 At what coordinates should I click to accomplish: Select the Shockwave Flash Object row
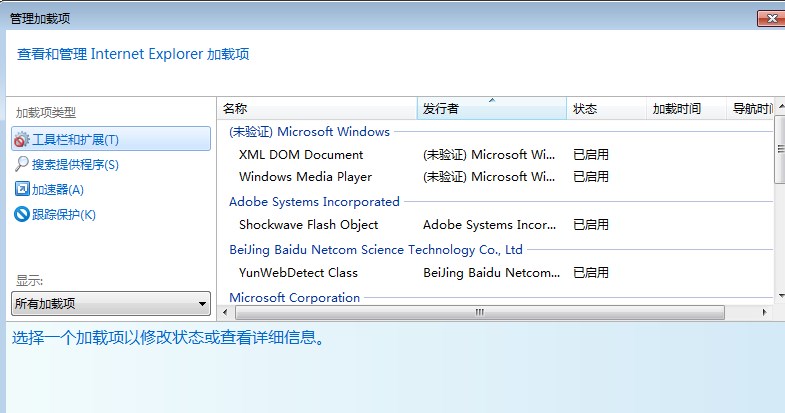coord(308,225)
